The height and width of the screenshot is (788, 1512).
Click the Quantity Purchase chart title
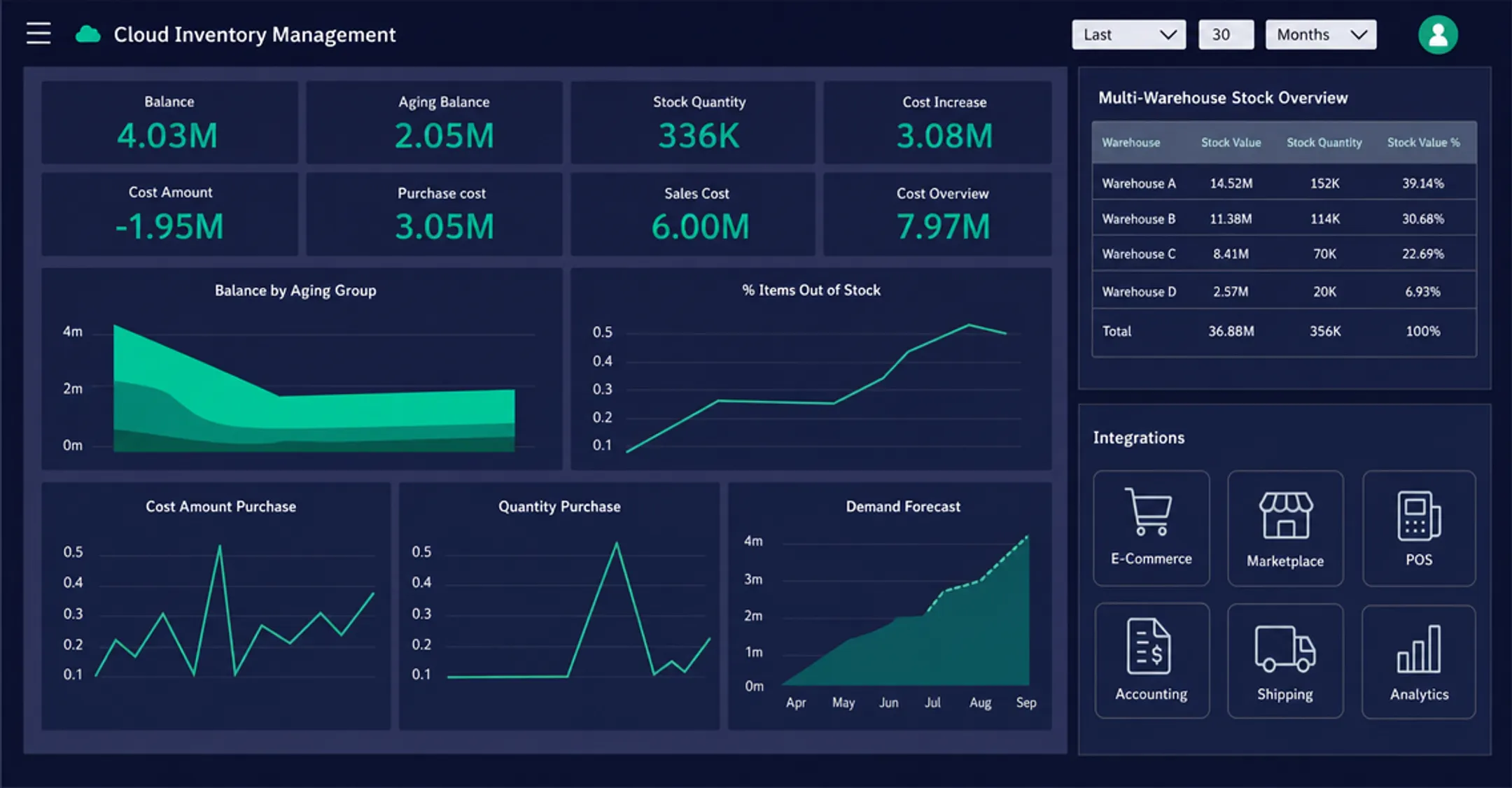[x=559, y=507]
